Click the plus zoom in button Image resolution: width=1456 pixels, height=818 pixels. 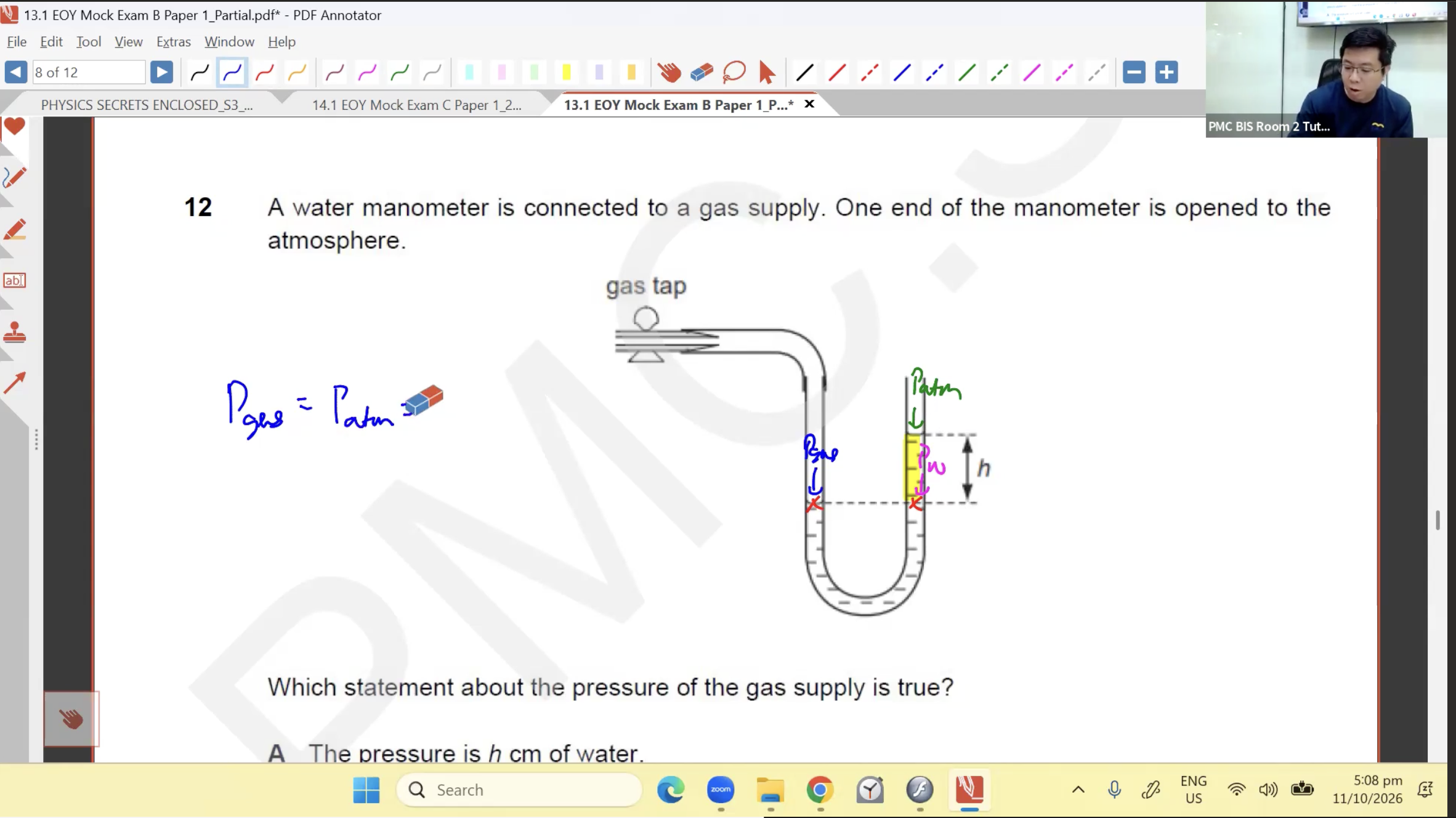click(1167, 72)
